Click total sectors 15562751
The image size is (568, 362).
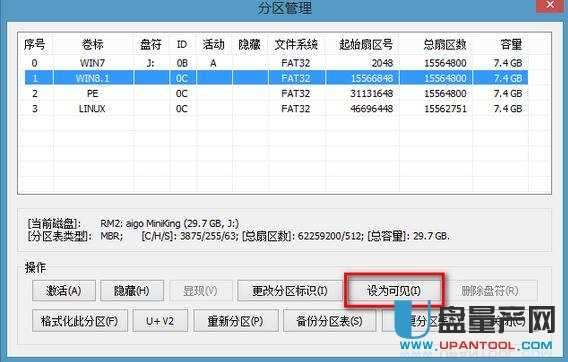point(446,109)
